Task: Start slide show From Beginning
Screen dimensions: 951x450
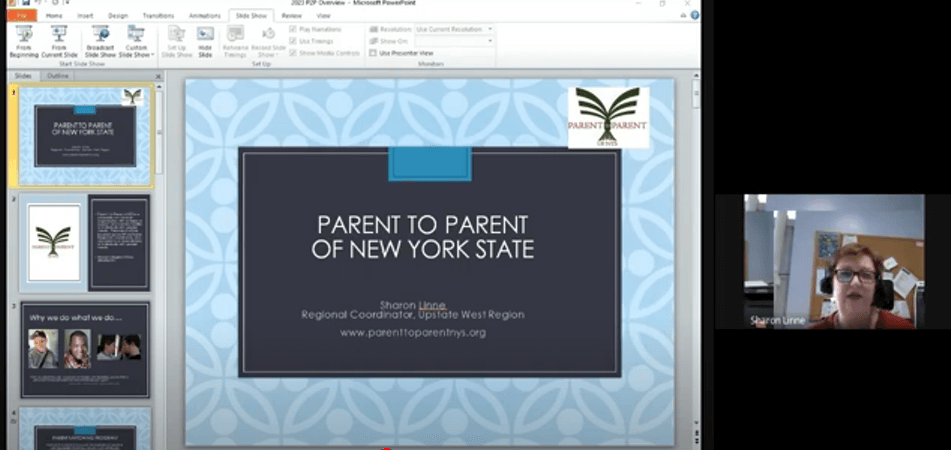Action: (x=24, y=41)
